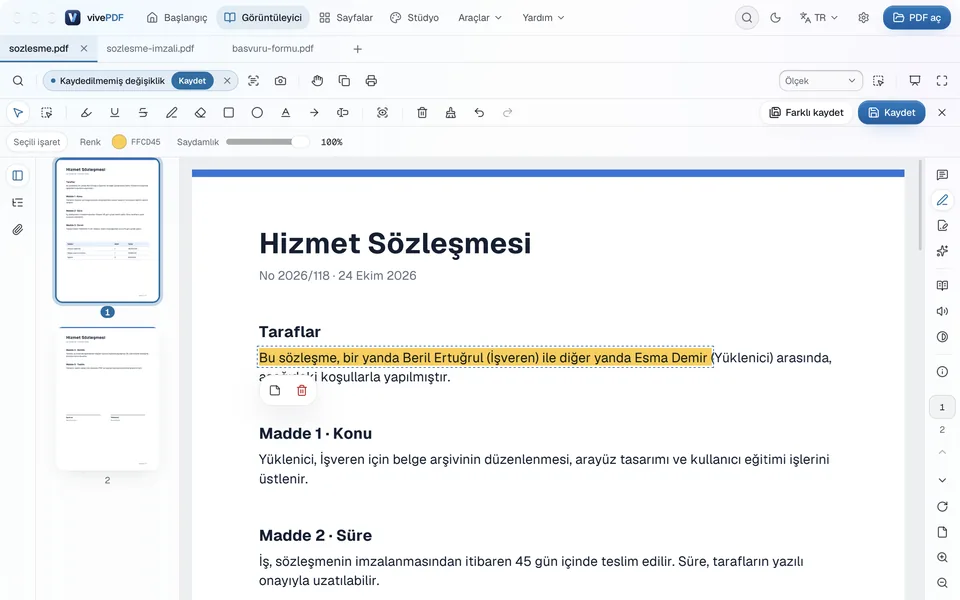Select the freehand pen tool
960x600 pixels.
tap(171, 113)
